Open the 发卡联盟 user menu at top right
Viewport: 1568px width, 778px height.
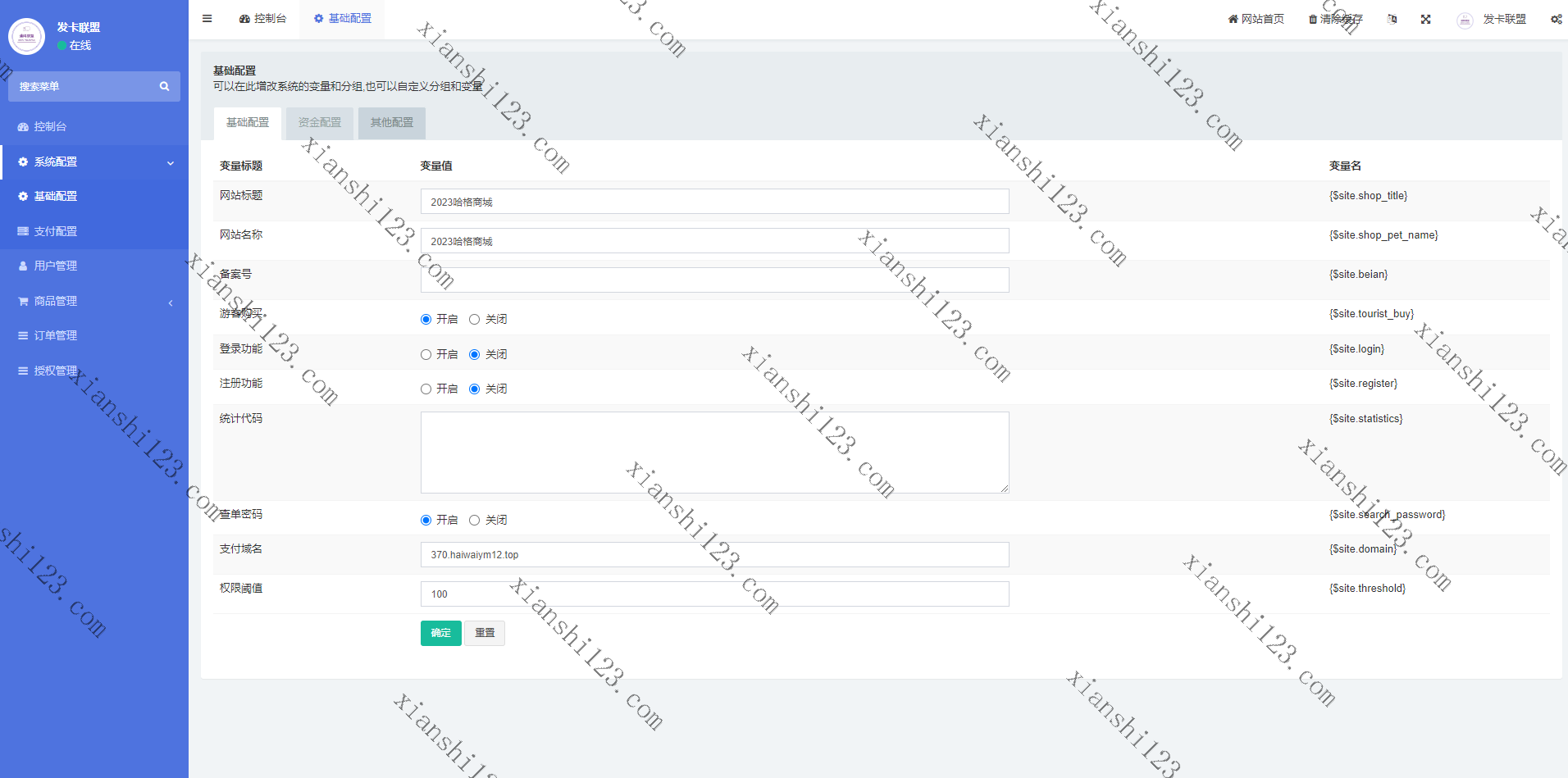click(x=1492, y=19)
